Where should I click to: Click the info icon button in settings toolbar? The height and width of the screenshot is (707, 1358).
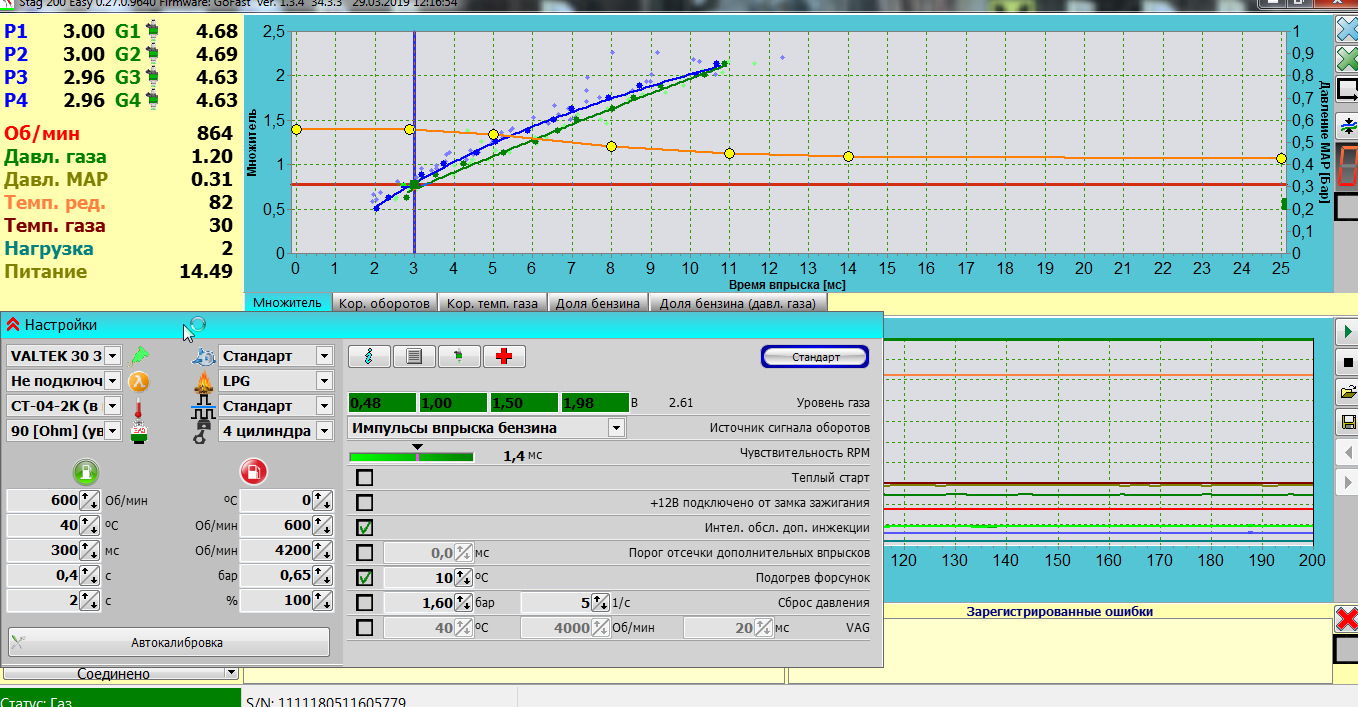click(368, 356)
